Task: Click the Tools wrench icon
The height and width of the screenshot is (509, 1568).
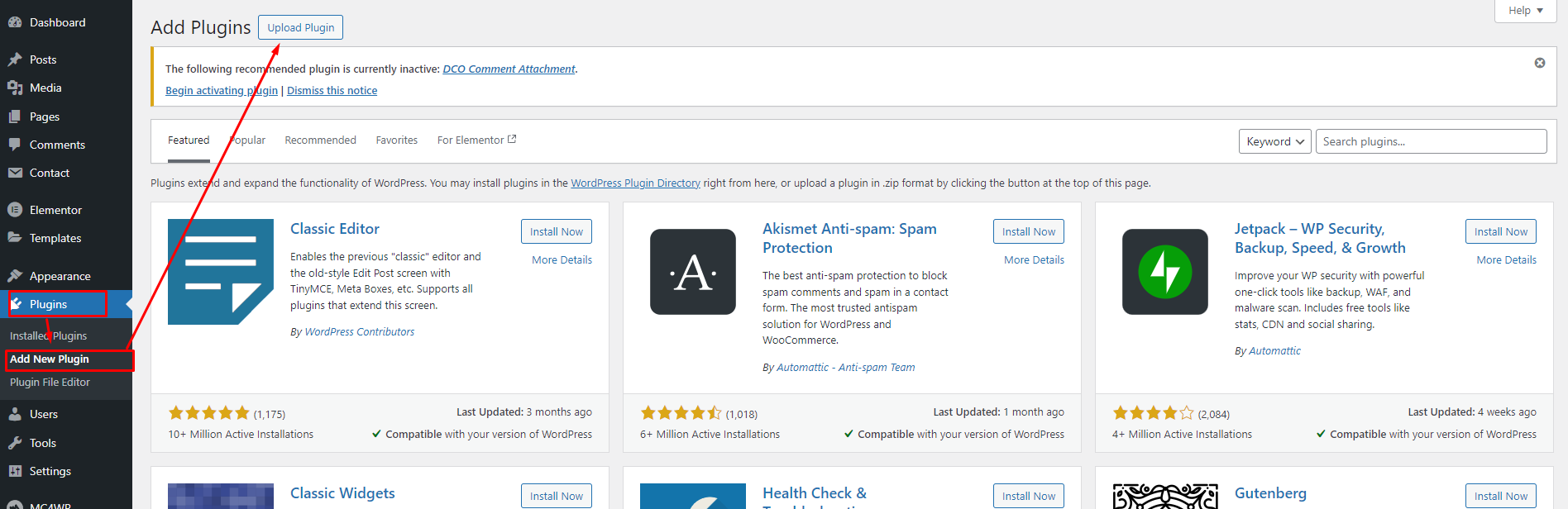Action: click(15, 443)
